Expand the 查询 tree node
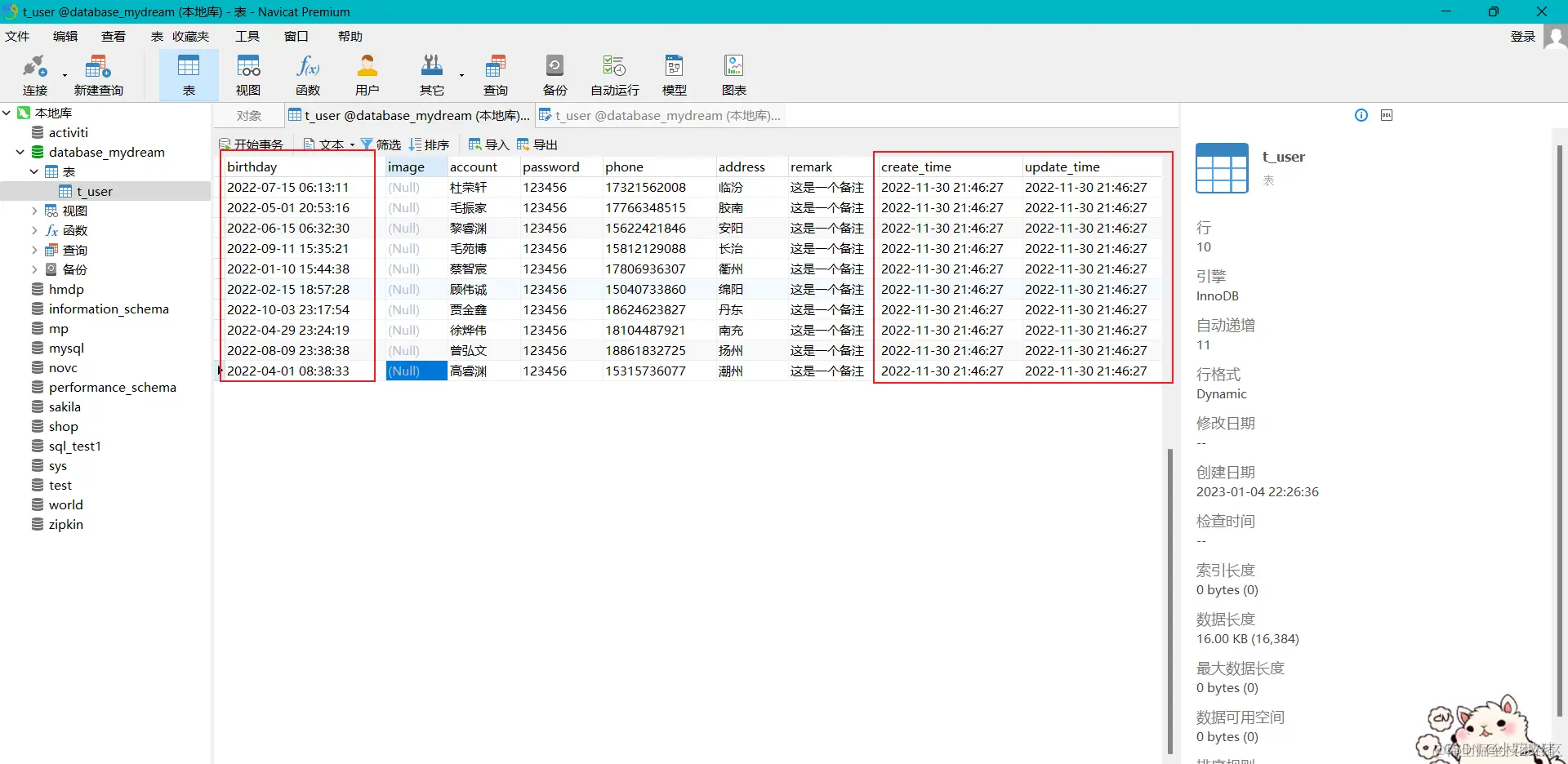The image size is (1568, 764). [x=34, y=250]
